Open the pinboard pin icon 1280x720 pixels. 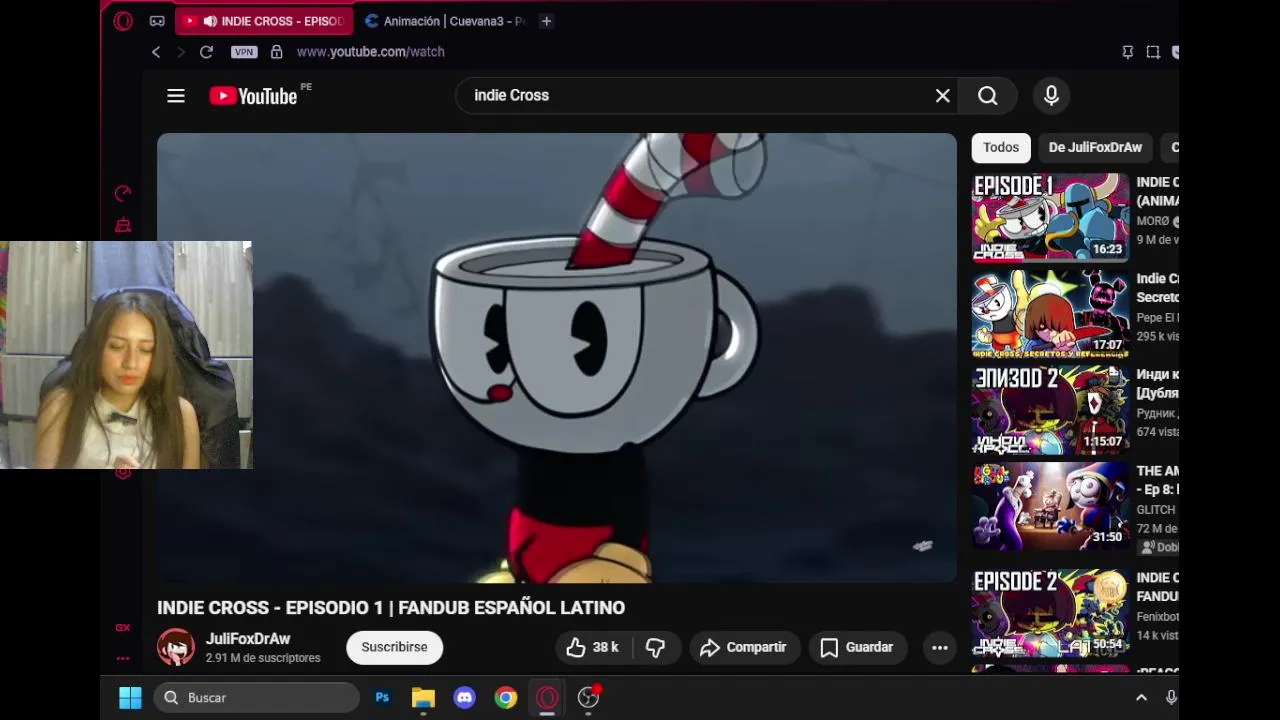coord(1128,52)
